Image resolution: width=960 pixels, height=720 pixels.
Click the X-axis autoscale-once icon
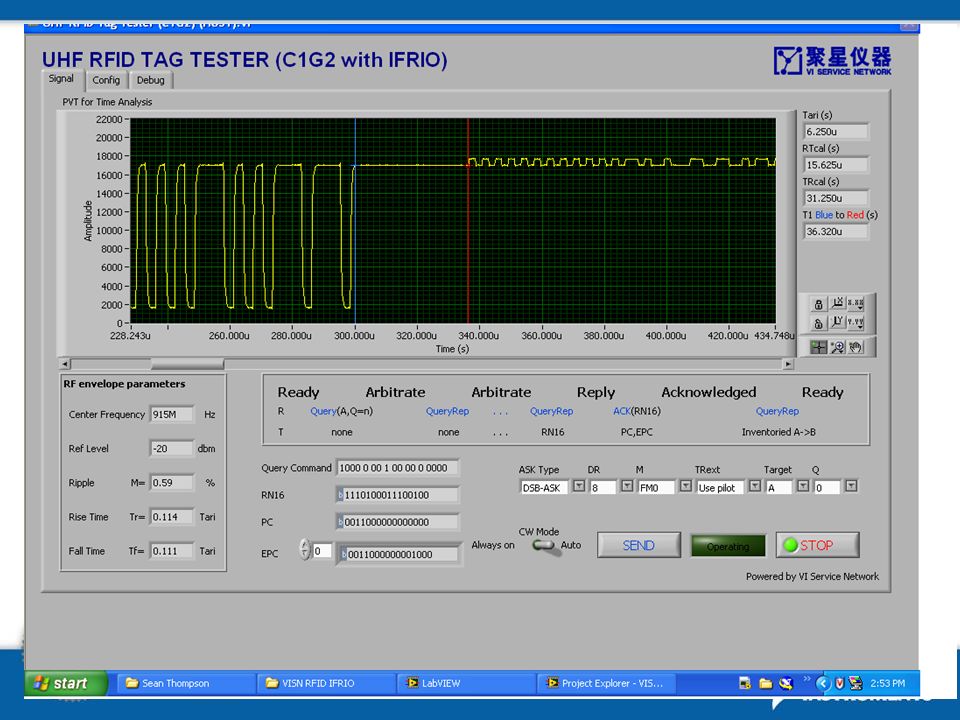[x=838, y=303]
